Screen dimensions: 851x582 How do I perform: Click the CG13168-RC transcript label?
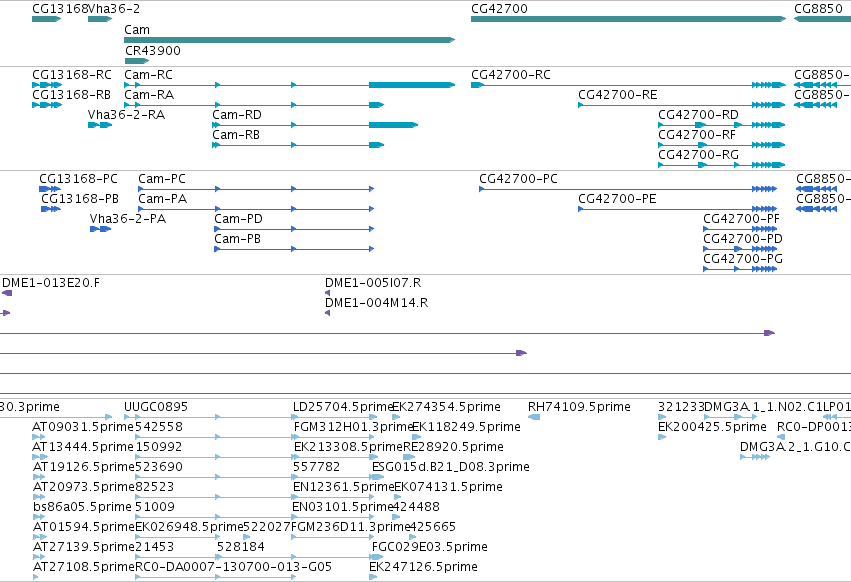72,75
